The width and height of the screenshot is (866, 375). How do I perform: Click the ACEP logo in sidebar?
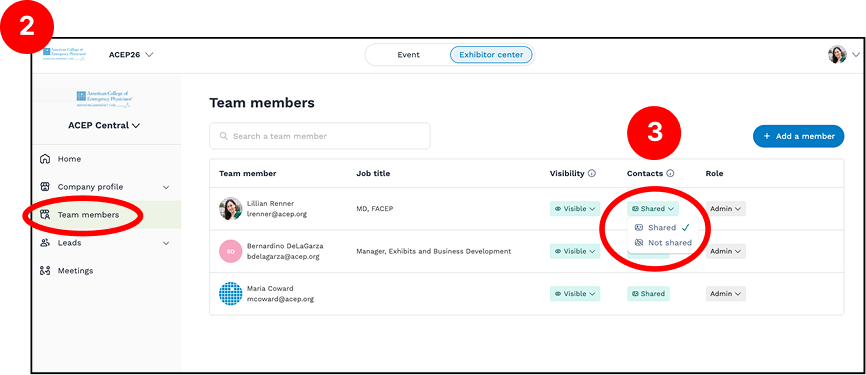coord(104,100)
